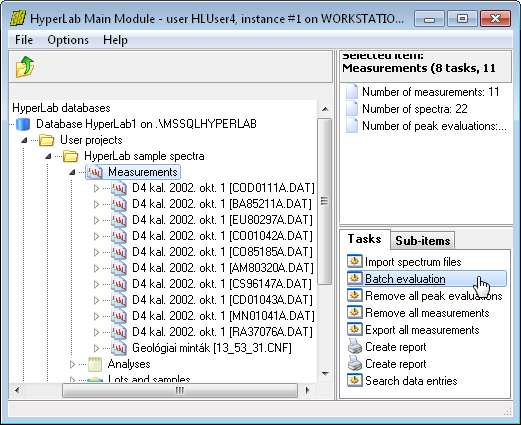Click the spectrum icon of BA85211A.DAT
The width and height of the screenshot is (521, 425).
pyautogui.click(x=119, y=204)
